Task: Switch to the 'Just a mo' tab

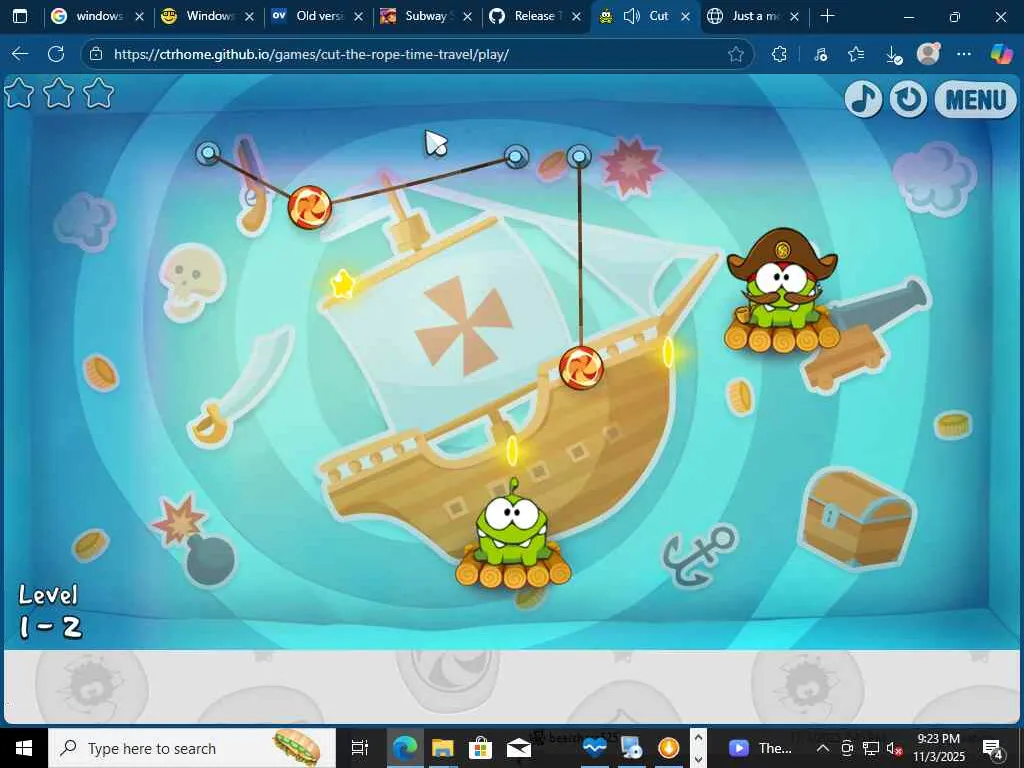Action: pos(754,16)
